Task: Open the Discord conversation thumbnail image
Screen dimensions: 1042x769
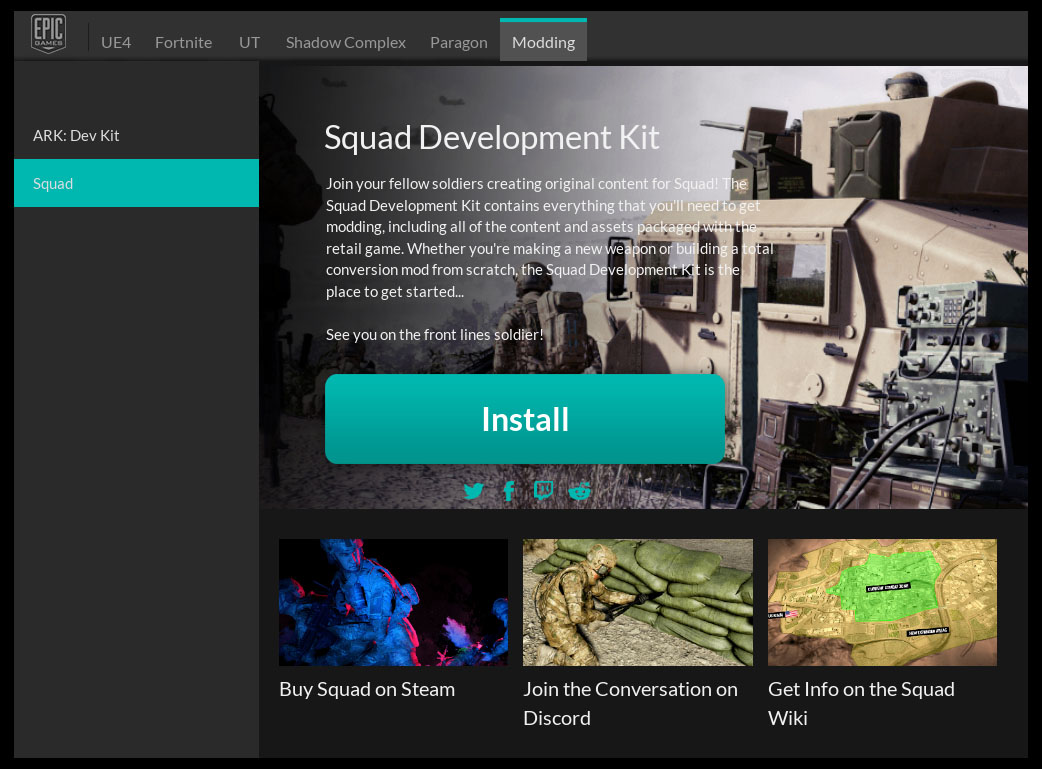Action: click(x=638, y=602)
